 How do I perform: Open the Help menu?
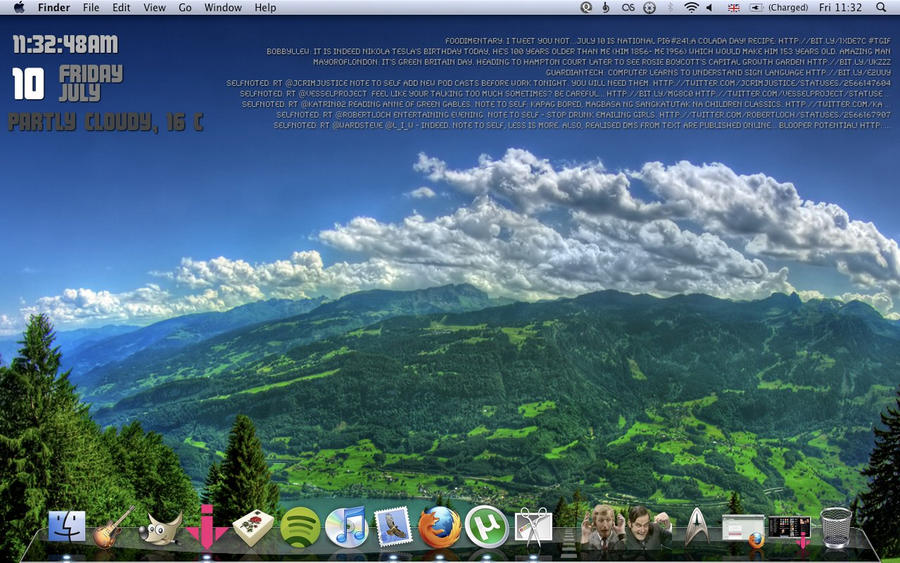265,7
